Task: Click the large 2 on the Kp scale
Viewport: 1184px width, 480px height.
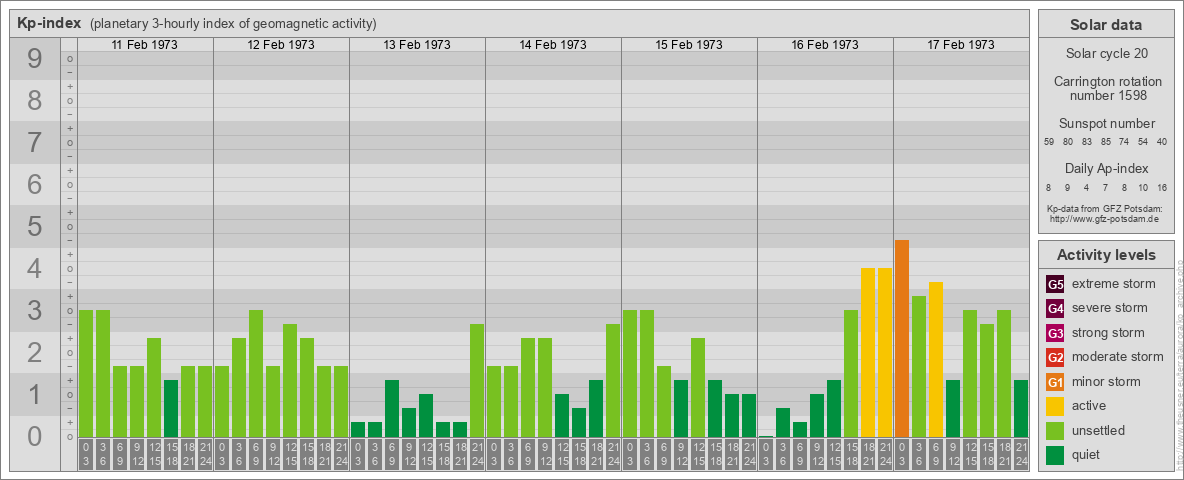Action: [x=35, y=352]
